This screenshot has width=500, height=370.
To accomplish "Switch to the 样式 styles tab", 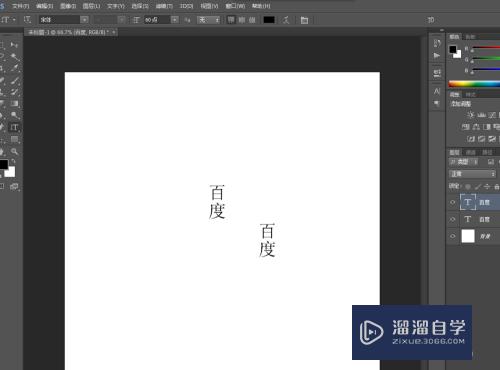I will [x=470, y=95].
